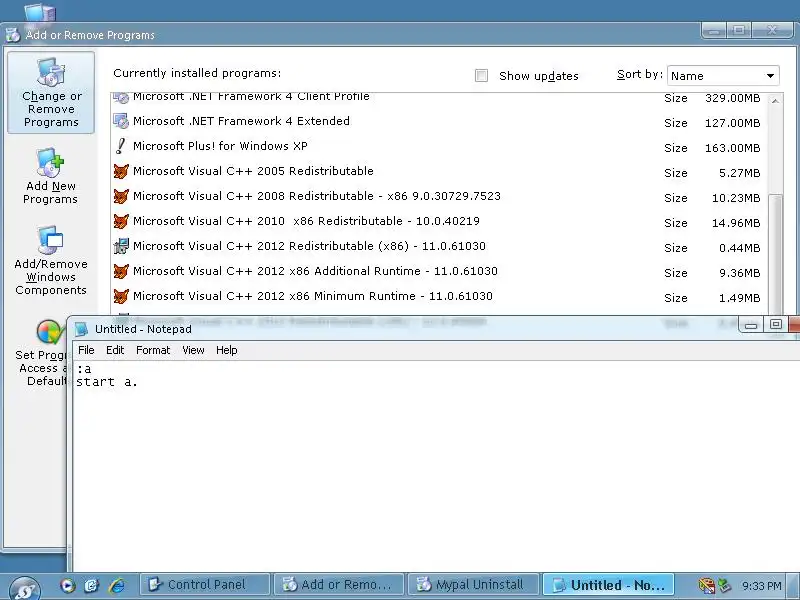Screen dimensions: 800x600
Task: Click the .NET Framework 4 Extended icon
Action: coord(121,121)
